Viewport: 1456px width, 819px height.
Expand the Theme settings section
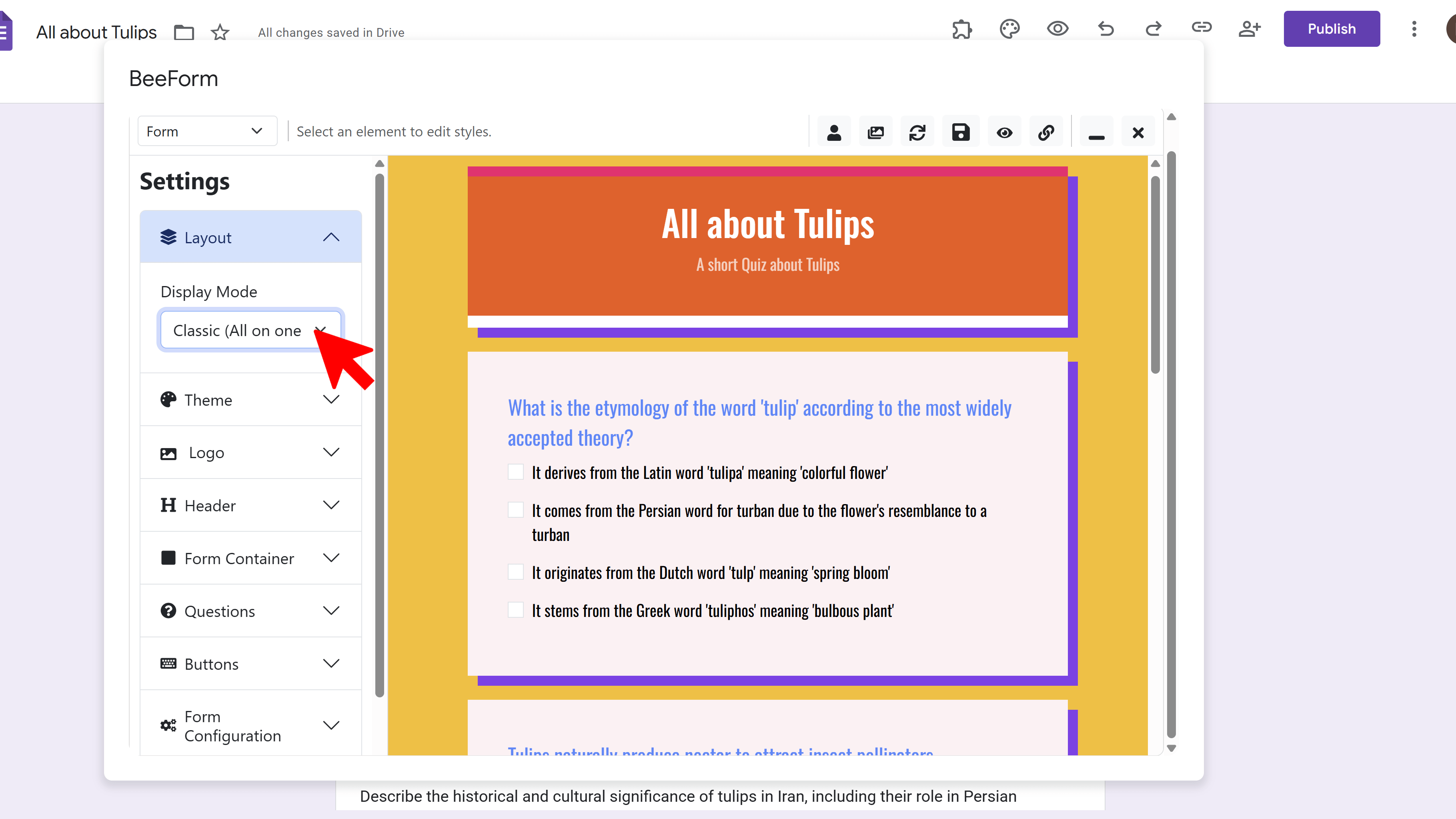(x=250, y=400)
